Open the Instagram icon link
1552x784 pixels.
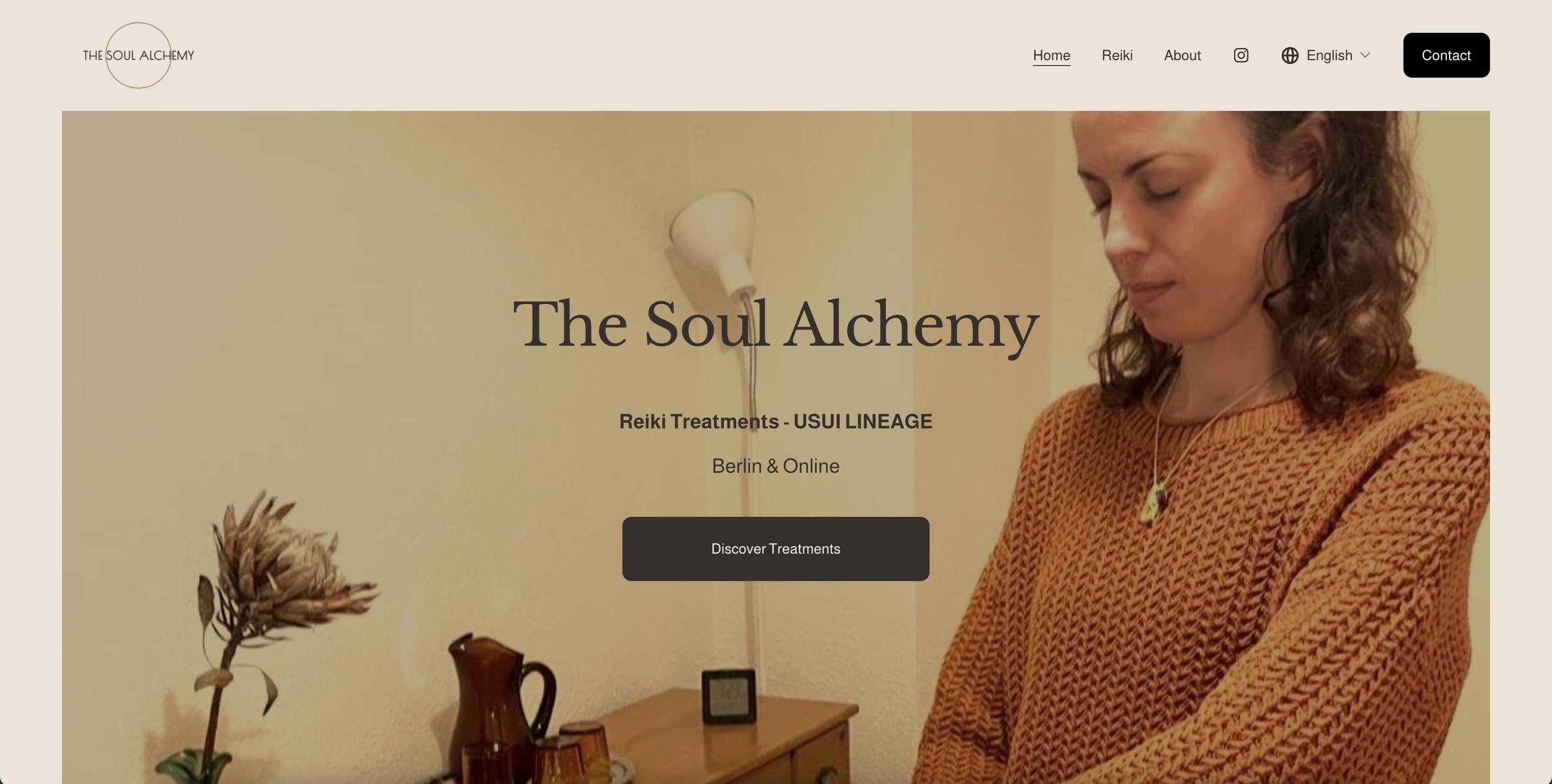tap(1240, 55)
